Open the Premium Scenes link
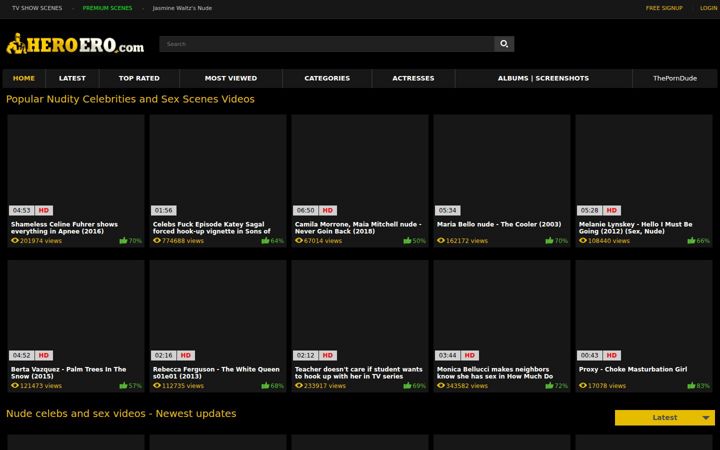This screenshot has width=720, height=450. pos(107,8)
